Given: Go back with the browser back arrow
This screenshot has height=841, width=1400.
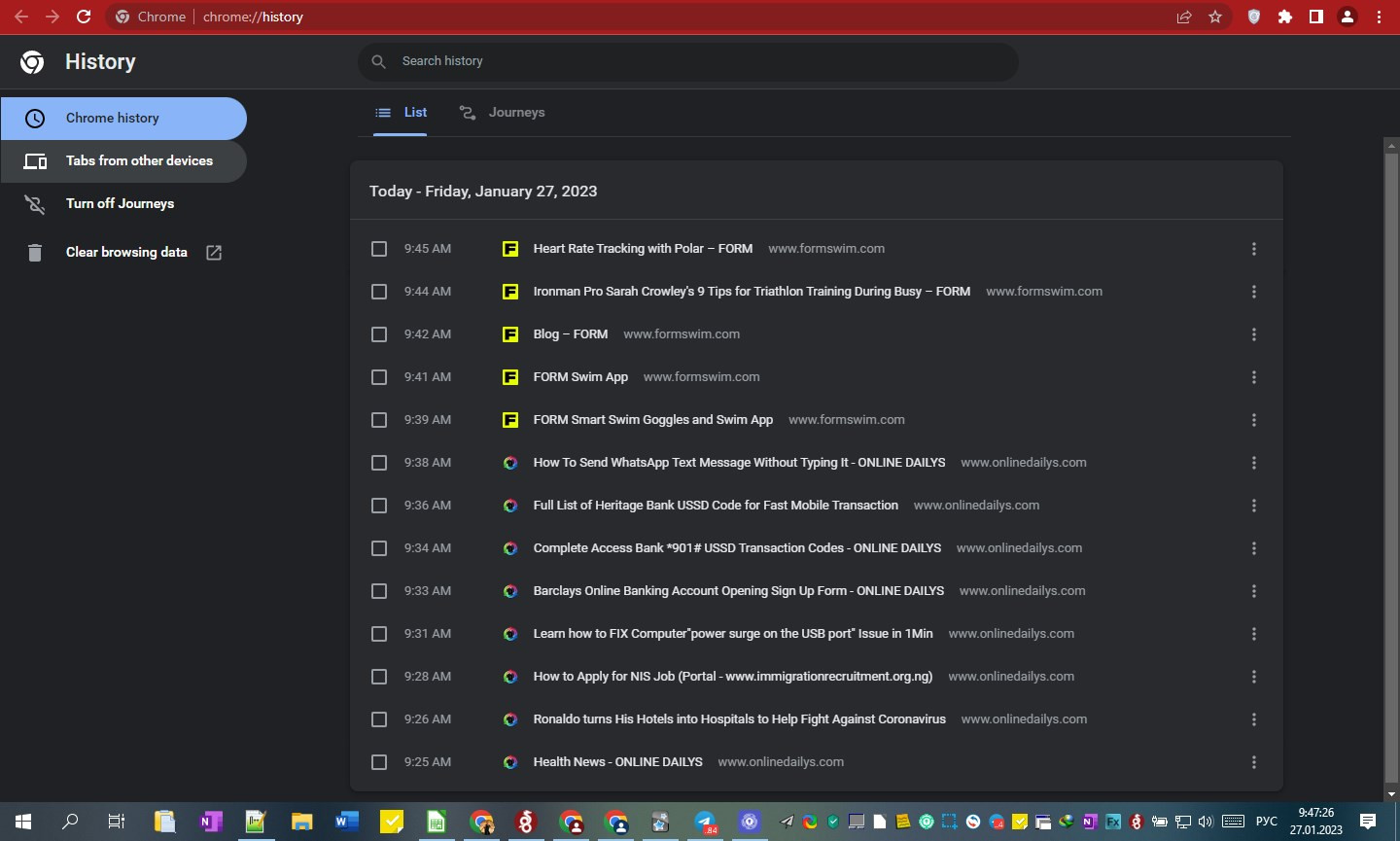Looking at the screenshot, I should click(21, 17).
